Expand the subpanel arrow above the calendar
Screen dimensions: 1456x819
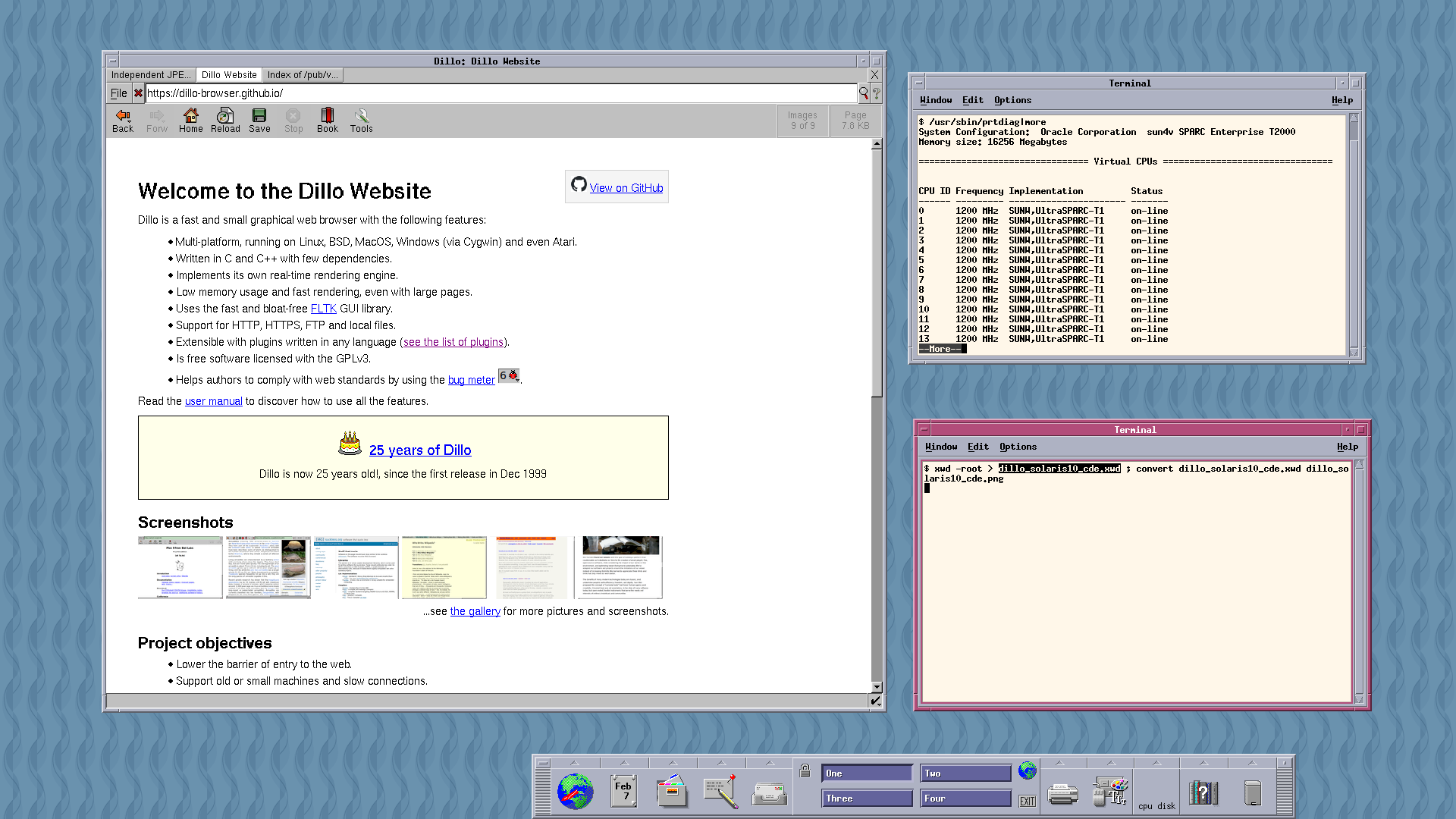point(624,763)
